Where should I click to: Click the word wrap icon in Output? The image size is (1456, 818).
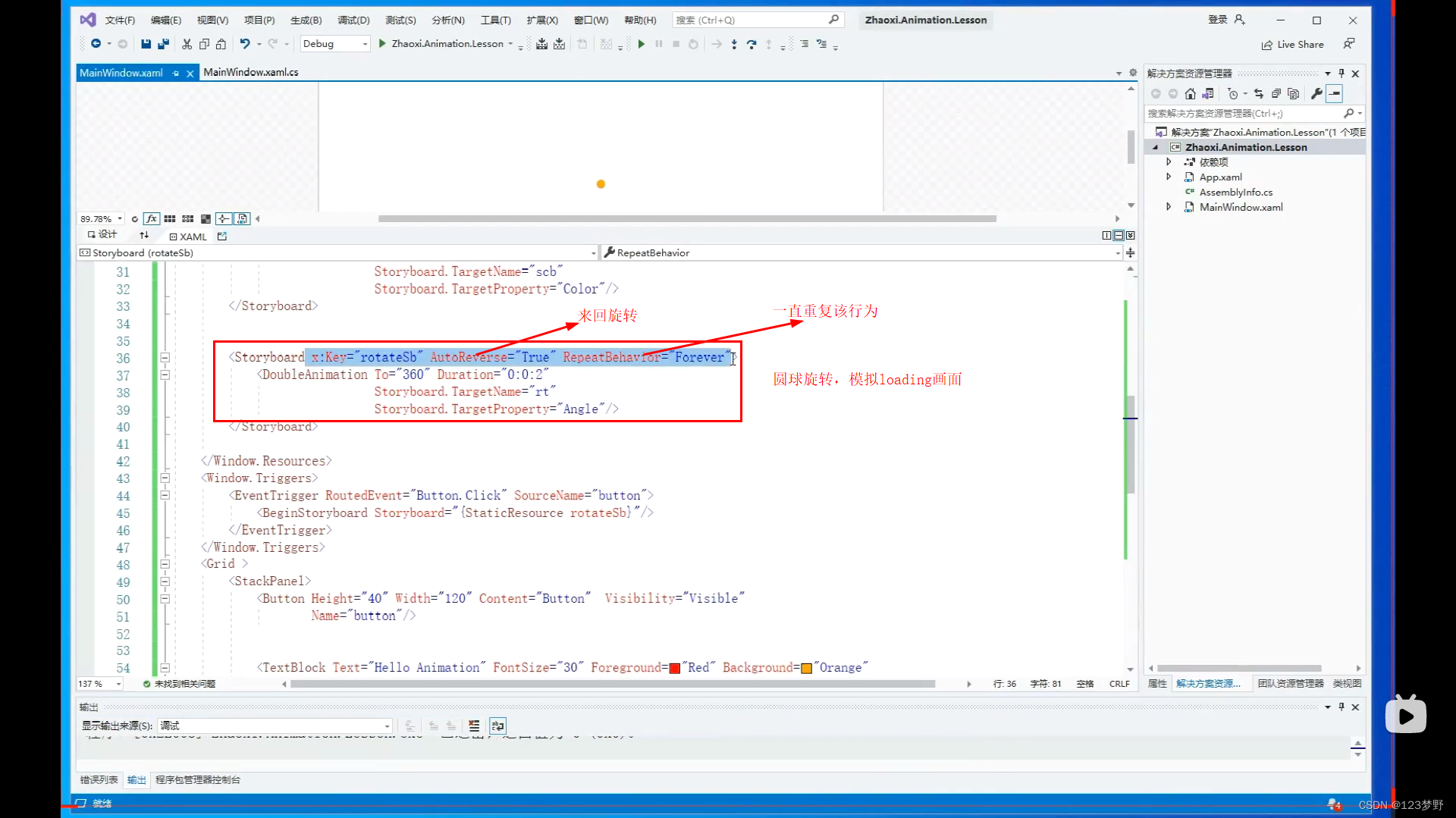[497, 726]
